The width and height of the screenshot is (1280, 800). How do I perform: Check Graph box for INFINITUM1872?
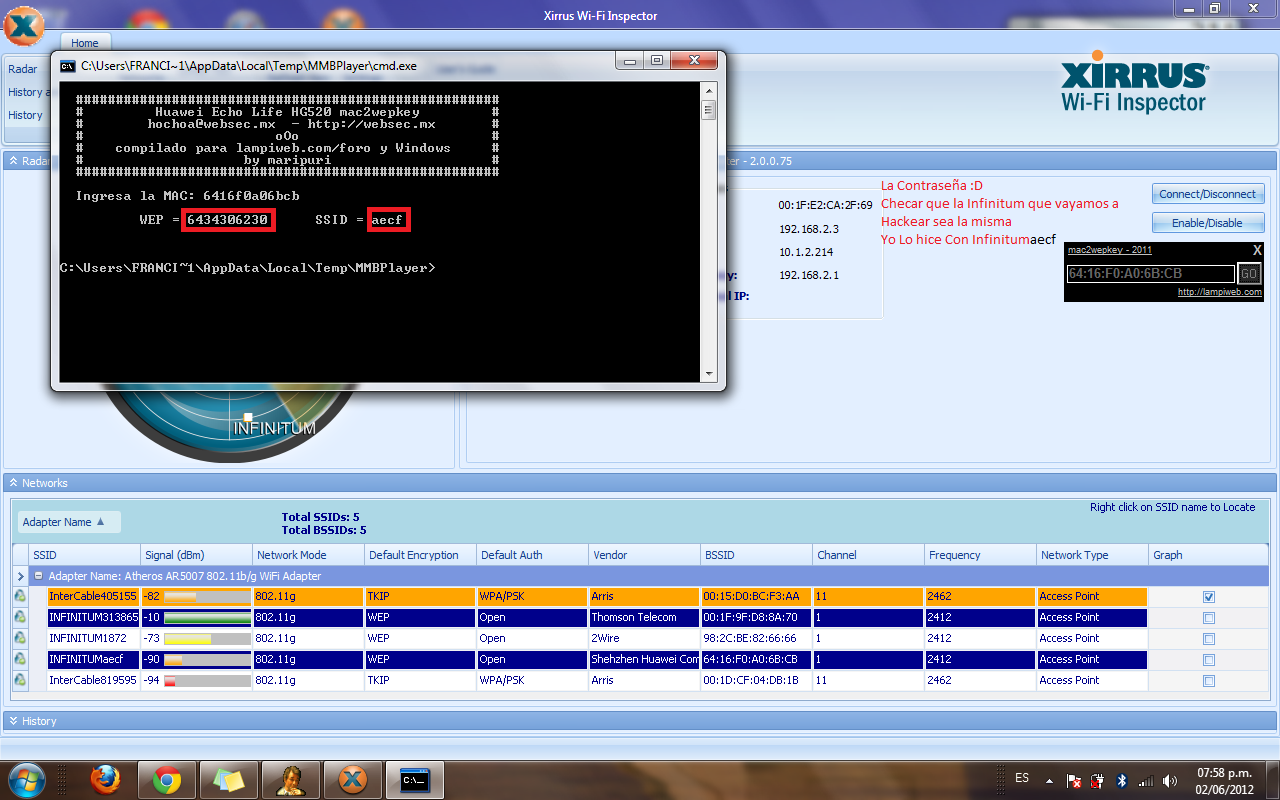coord(1209,639)
